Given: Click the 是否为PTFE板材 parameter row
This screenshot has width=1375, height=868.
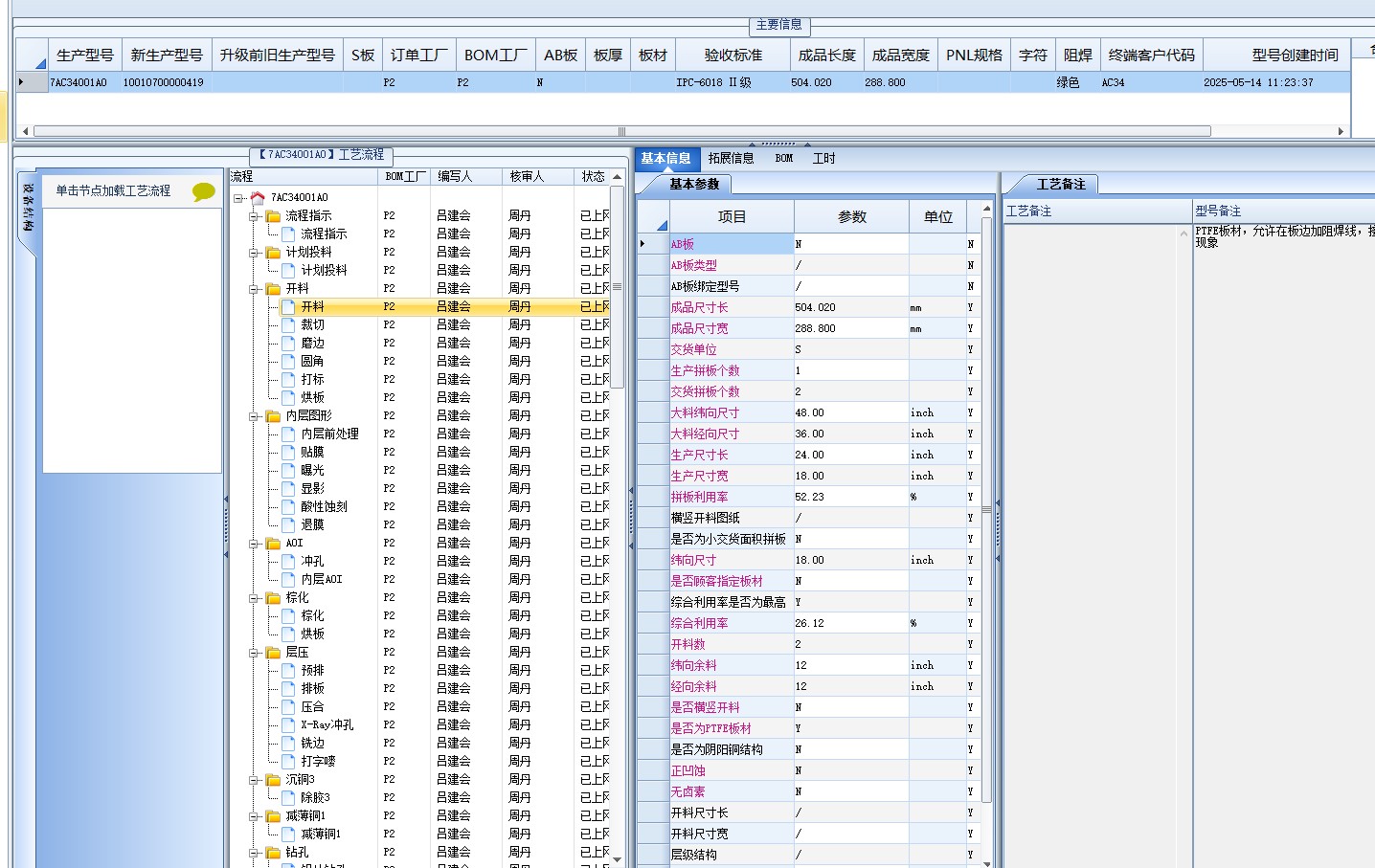Looking at the screenshot, I should (x=811, y=729).
